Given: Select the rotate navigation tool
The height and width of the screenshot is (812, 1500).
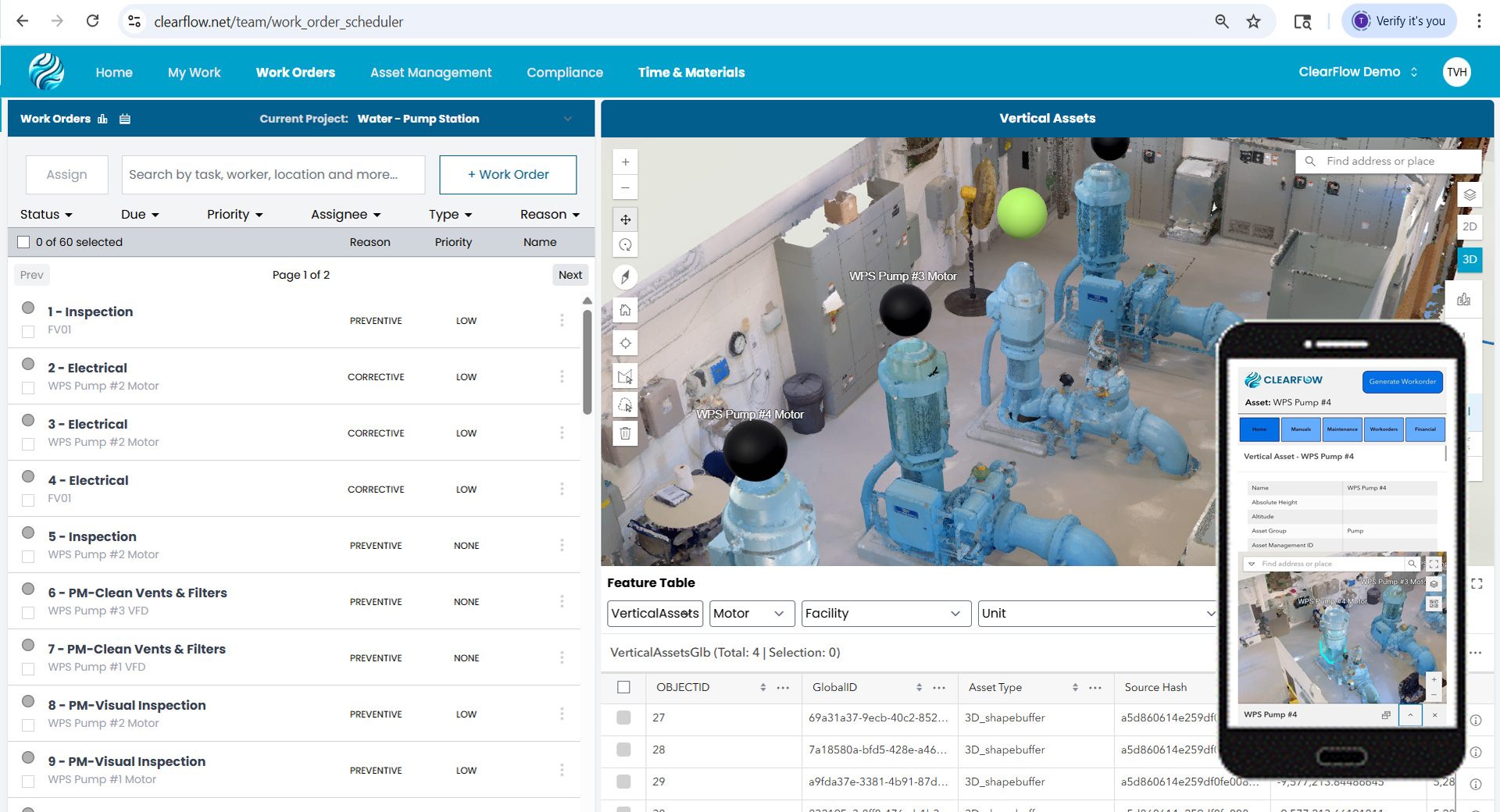Looking at the screenshot, I should [x=625, y=245].
